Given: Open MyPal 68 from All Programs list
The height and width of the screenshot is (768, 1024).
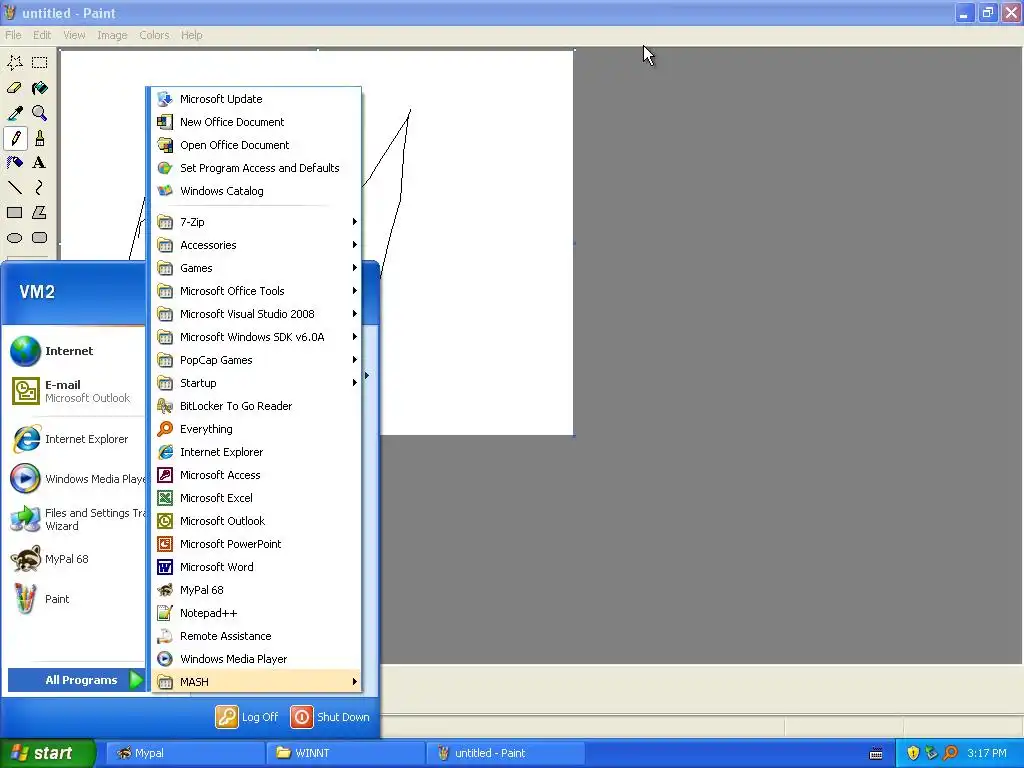Looking at the screenshot, I should [257, 590].
